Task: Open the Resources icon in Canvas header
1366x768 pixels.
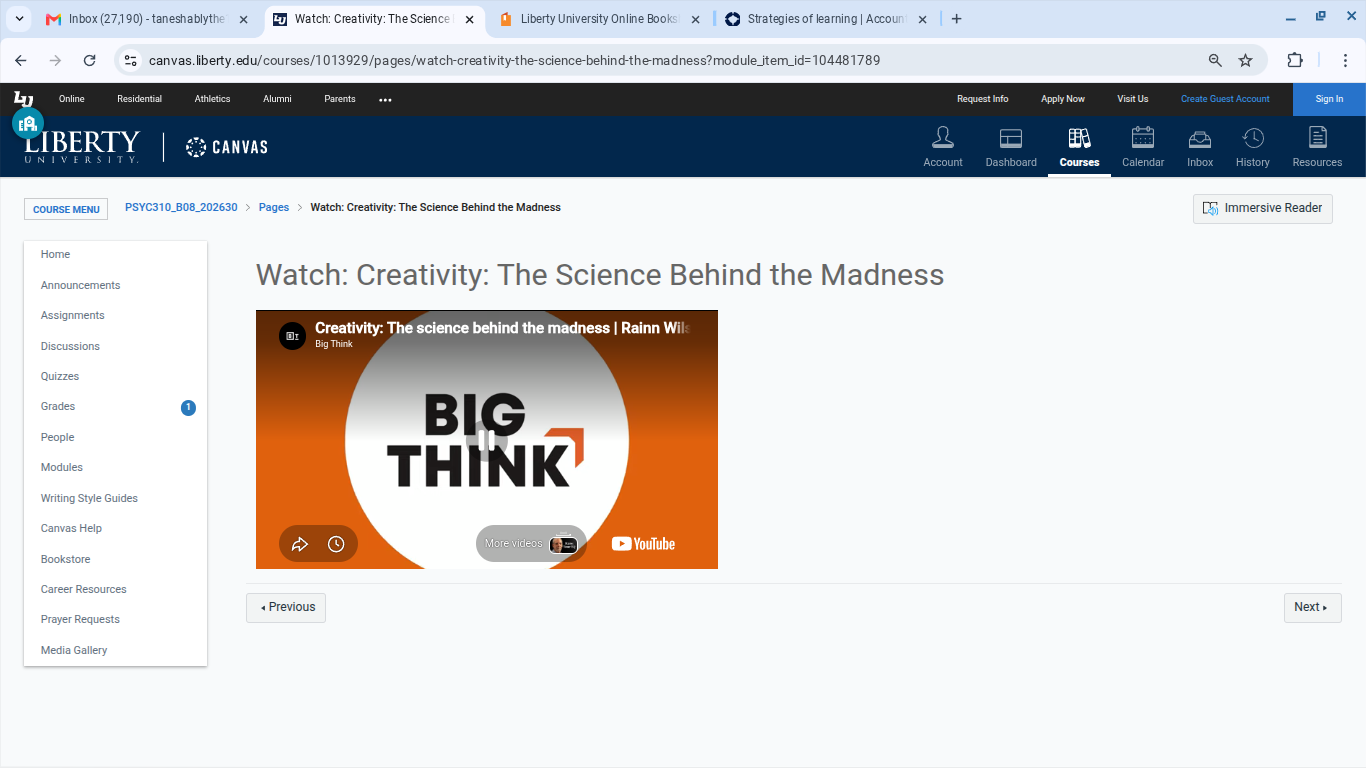Action: click(1317, 146)
